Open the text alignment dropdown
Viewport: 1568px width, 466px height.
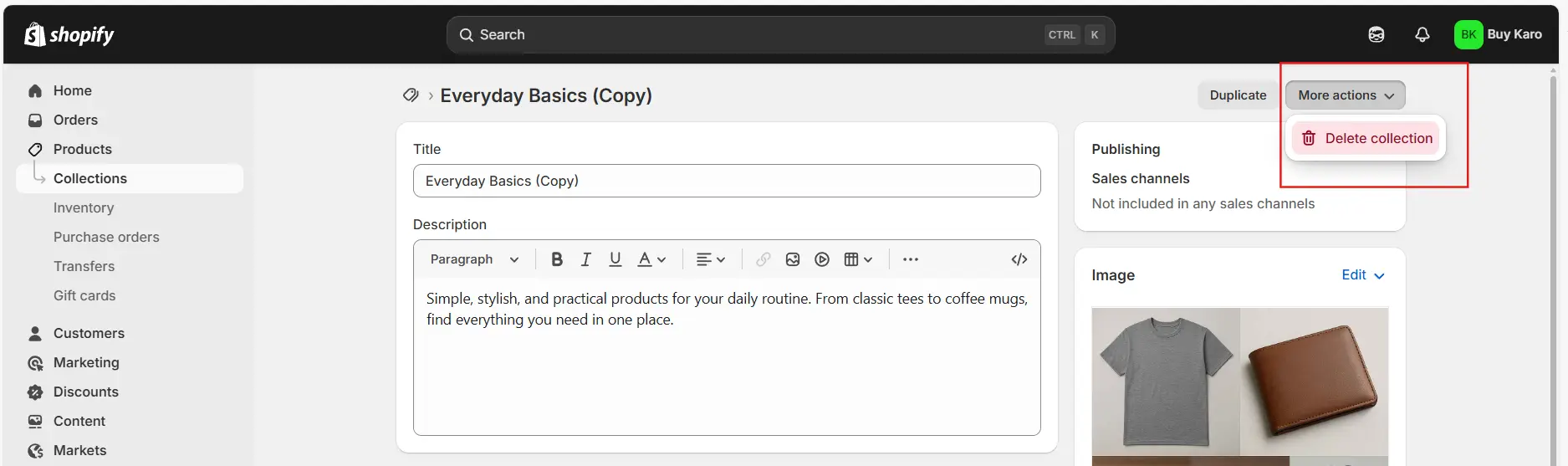(710, 259)
